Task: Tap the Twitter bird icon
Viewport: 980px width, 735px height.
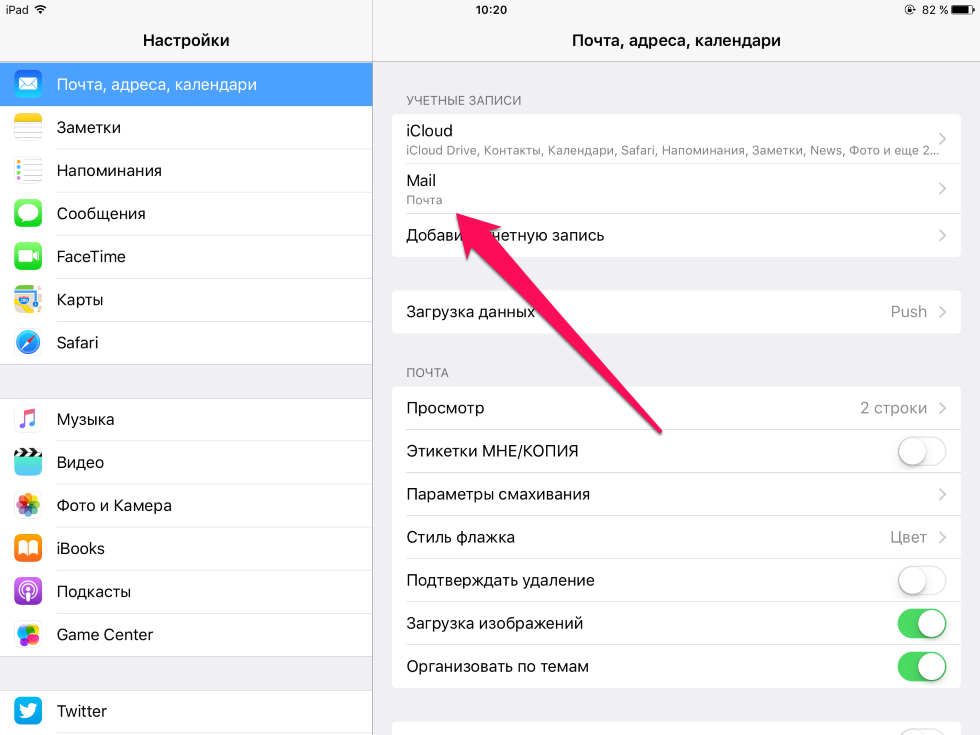Action: [28, 711]
